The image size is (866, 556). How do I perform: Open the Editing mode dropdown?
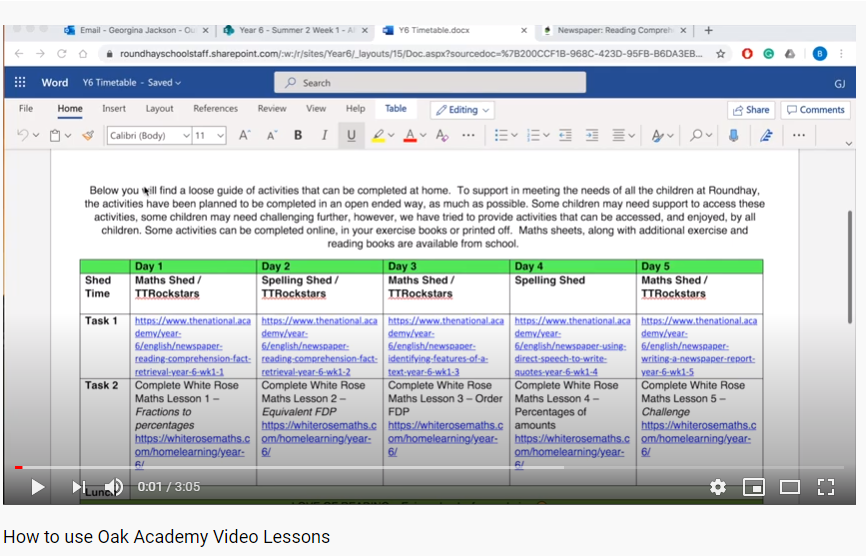pos(462,110)
